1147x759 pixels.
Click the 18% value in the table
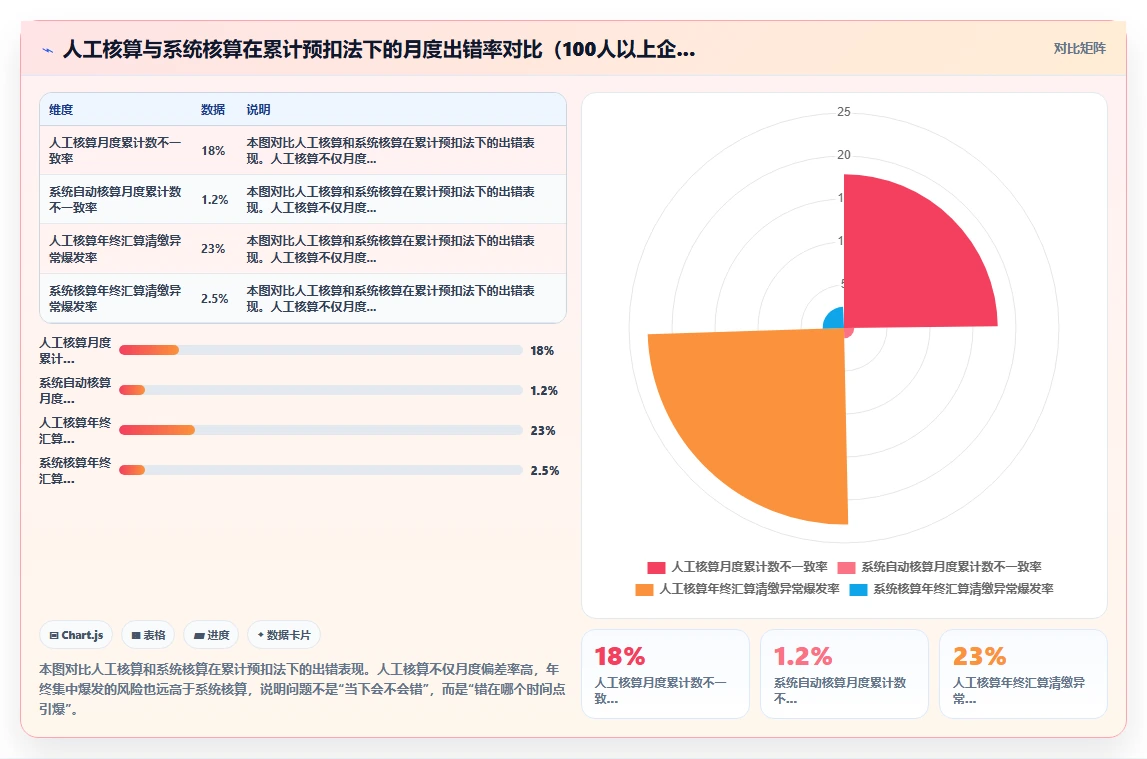coord(213,151)
